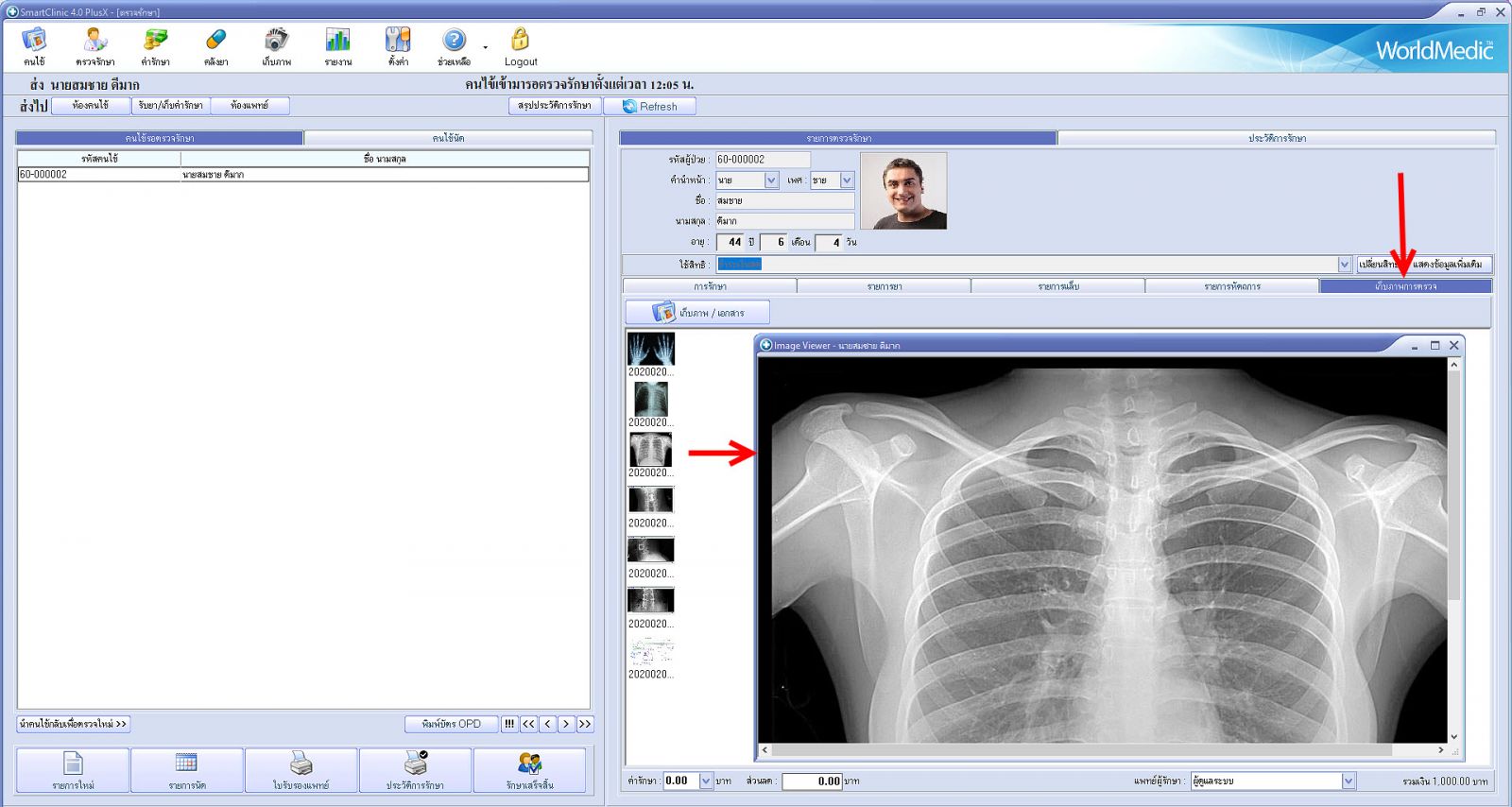Expand the arrow next to help
This screenshot has width=1512, height=807.
click(486, 47)
